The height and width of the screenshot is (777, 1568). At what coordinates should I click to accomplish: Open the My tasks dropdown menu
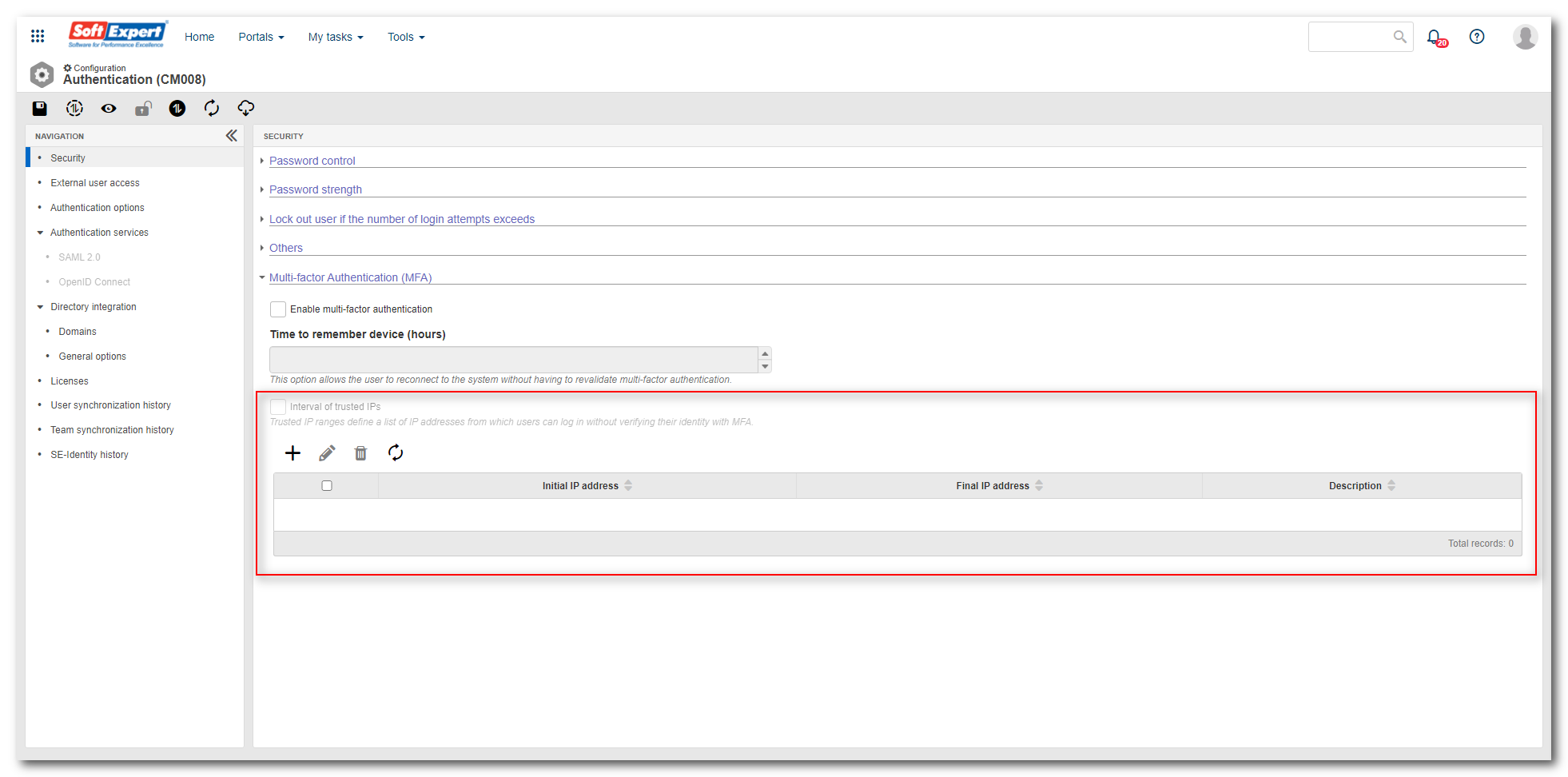point(336,37)
